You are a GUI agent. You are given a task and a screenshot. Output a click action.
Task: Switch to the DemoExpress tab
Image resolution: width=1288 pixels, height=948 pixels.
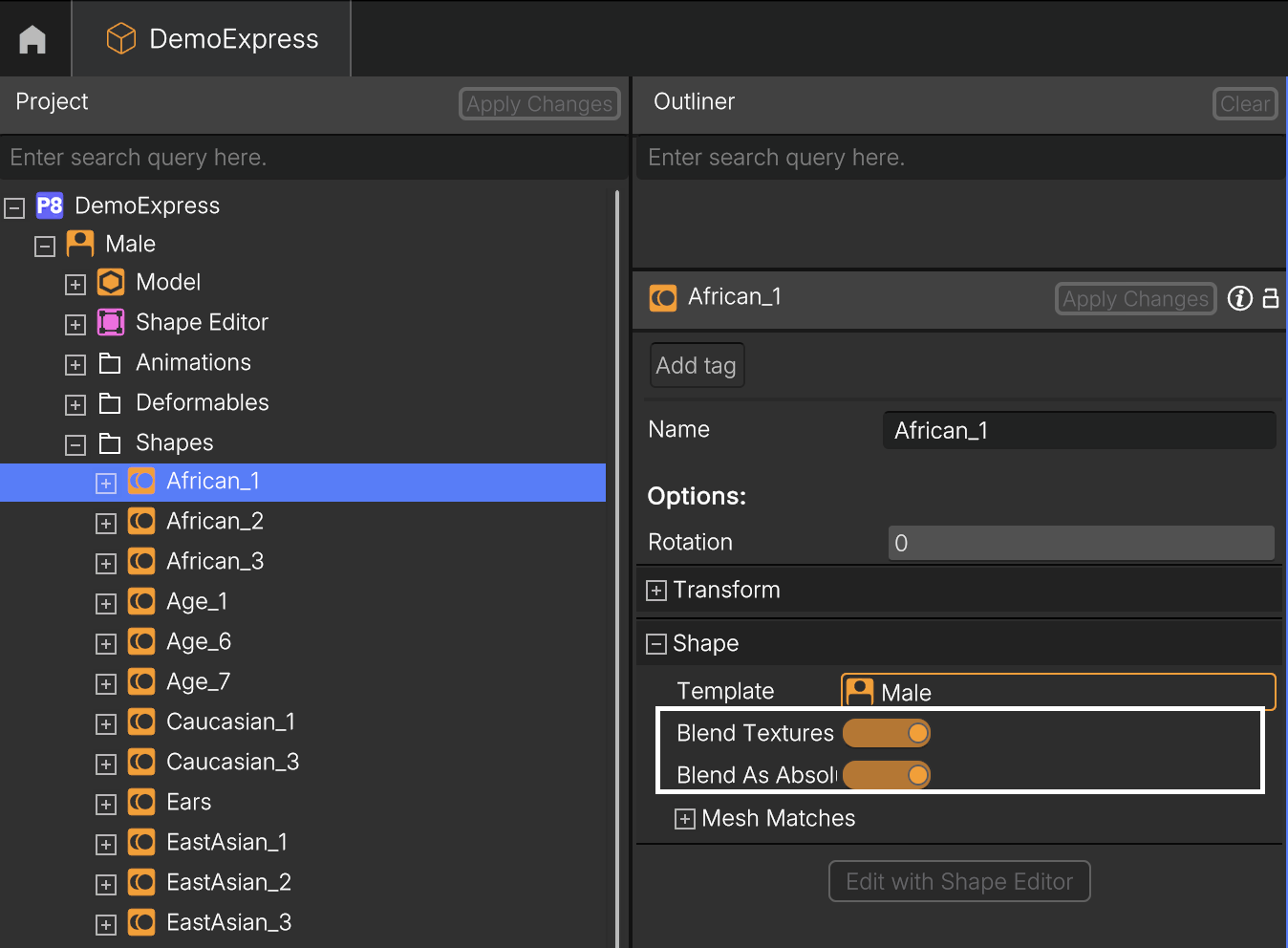[x=210, y=38]
